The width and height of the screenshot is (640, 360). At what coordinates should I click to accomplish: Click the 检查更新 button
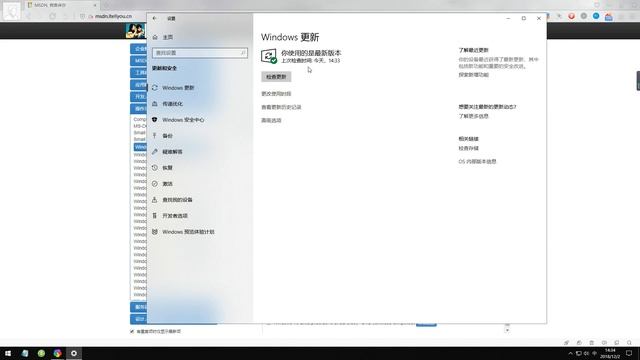click(x=276, y=77)
